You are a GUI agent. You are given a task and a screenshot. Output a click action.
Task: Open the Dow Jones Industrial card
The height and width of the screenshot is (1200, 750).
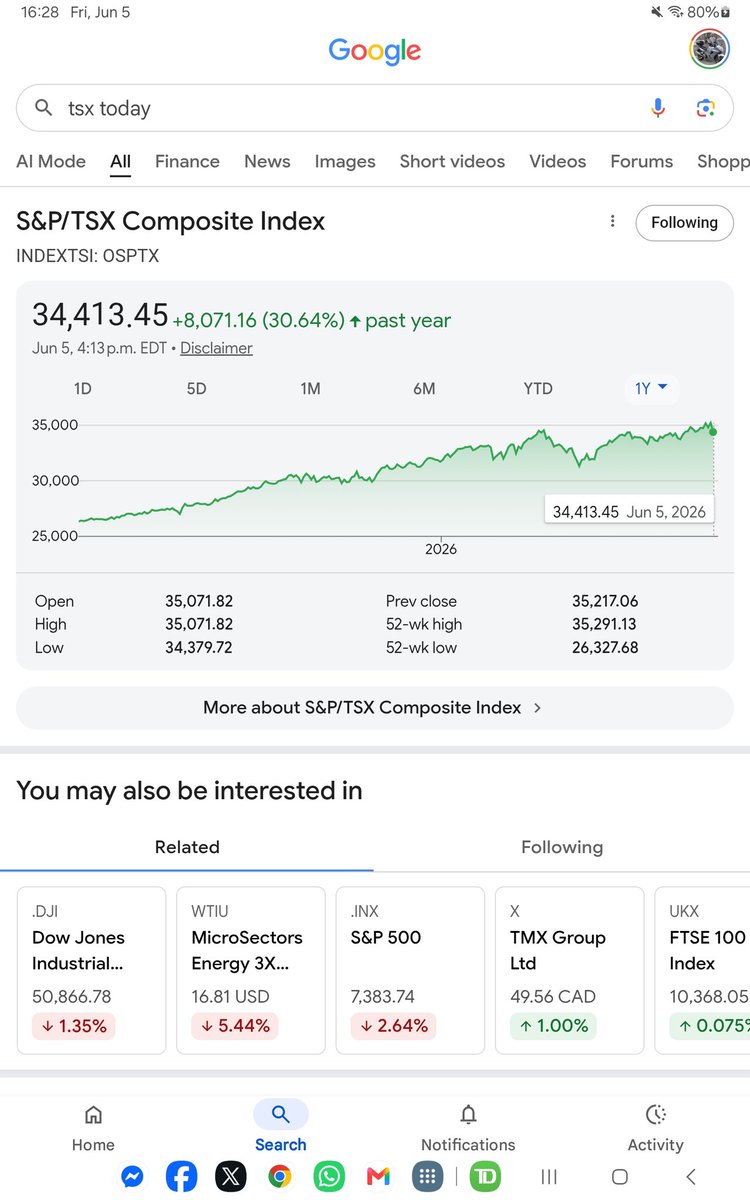tap(91, 970)
